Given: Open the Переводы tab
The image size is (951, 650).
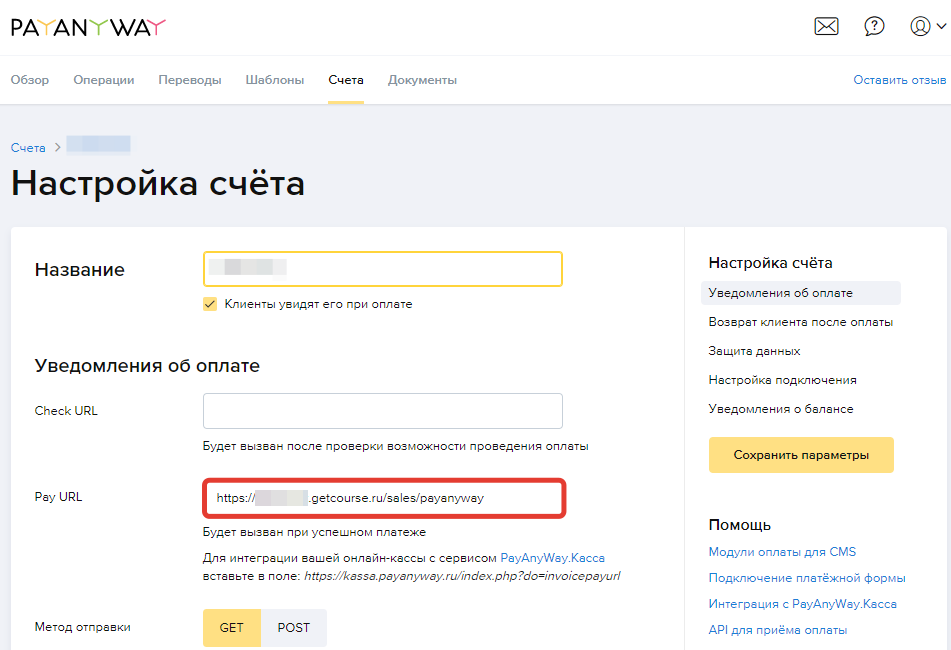Looking at the screenshot, I should (x=190, y=80).
